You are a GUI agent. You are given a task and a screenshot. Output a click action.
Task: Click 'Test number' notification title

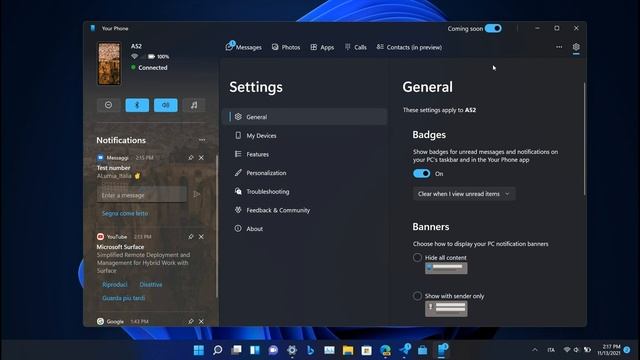tap(113, 168)
